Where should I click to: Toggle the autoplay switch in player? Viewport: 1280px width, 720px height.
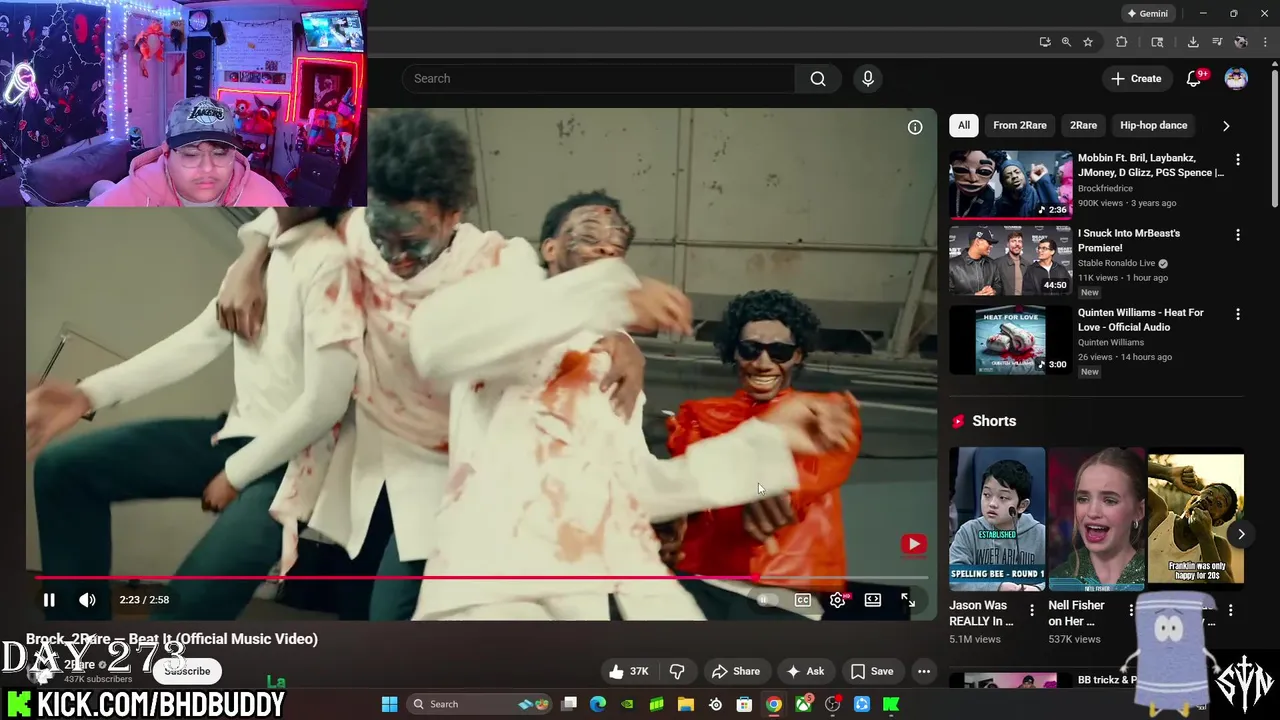click(766, 600)
